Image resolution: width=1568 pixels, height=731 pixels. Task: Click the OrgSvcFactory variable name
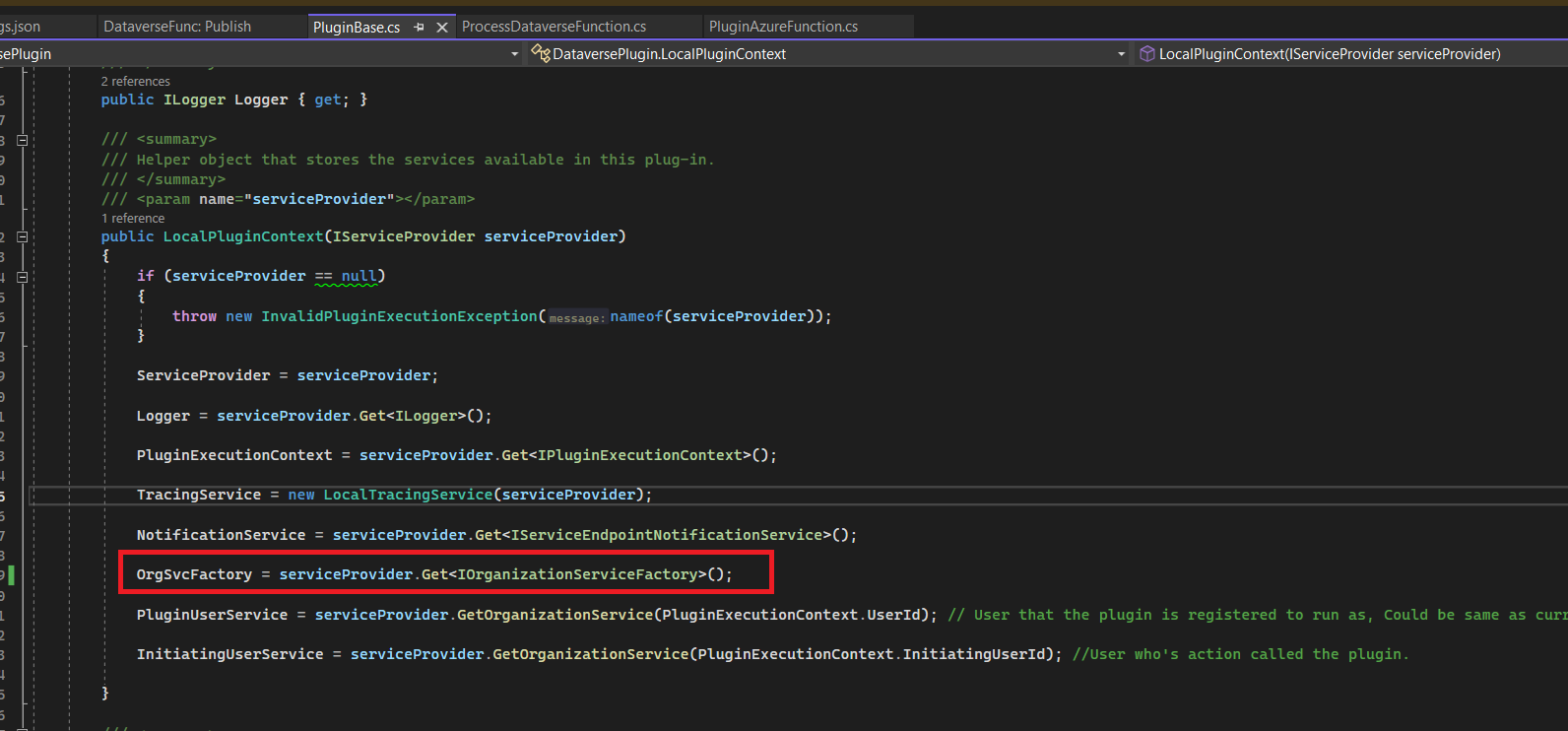(194, 574)
